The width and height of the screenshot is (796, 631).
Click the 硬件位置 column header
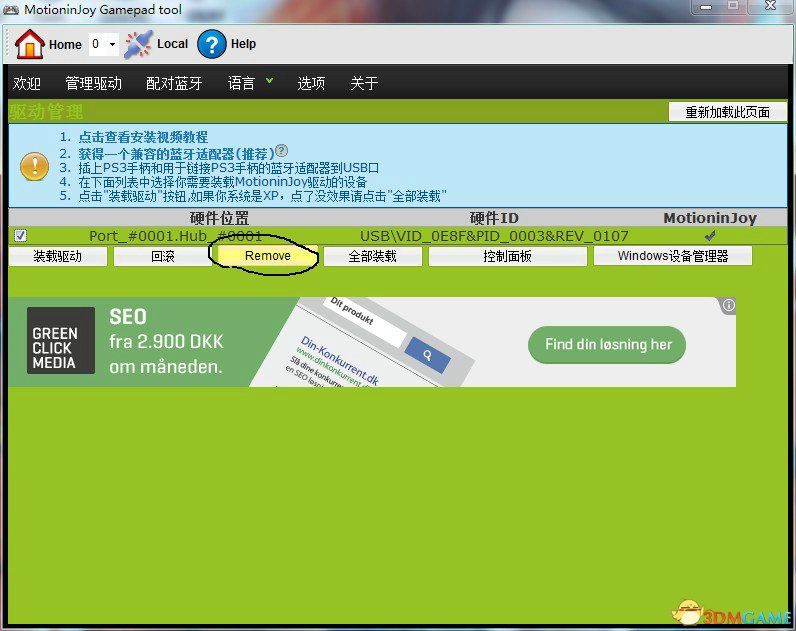[x=219, y=218]
